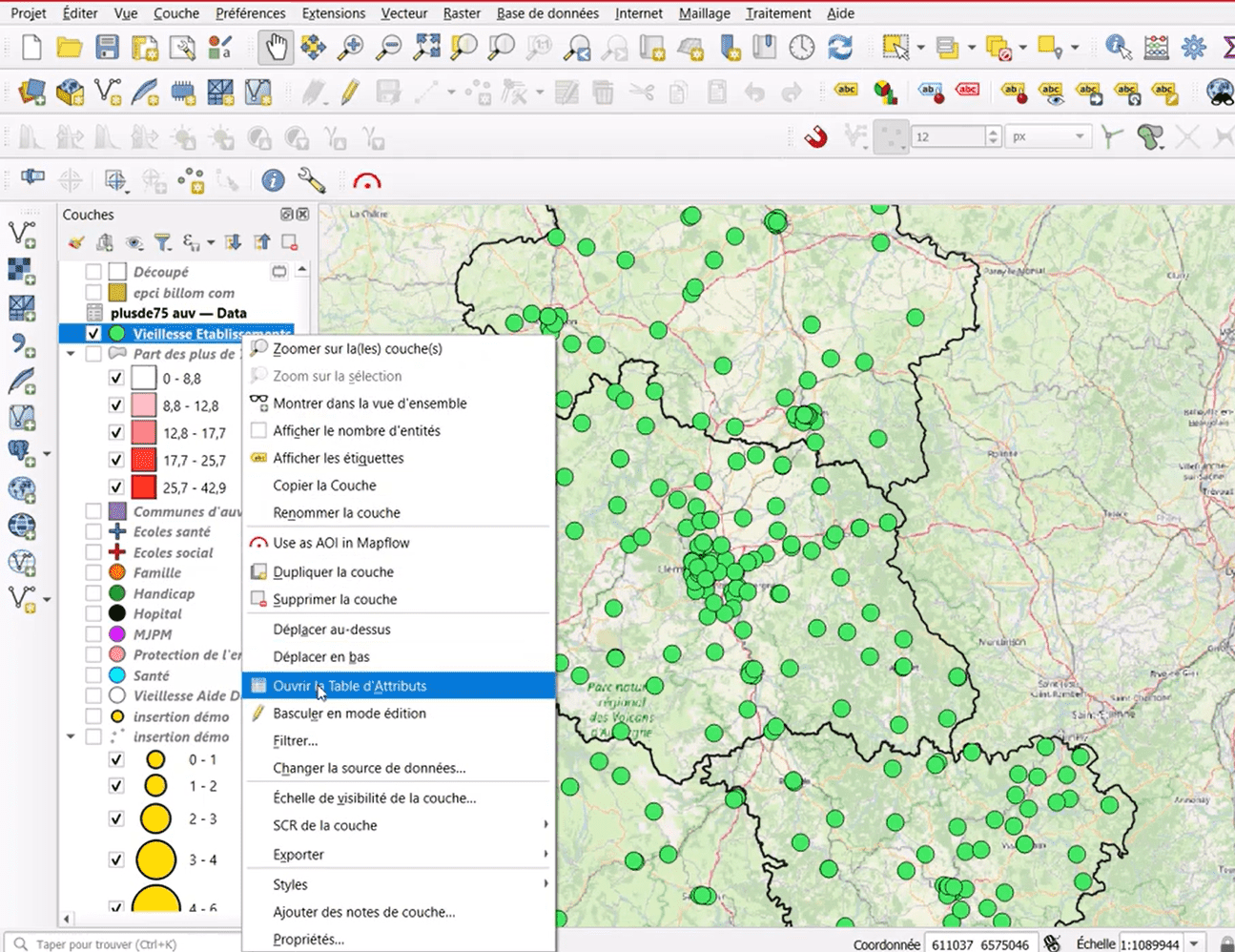Enable the Hopital layer checkbox
Screen dimensions: 1235x952
93,613
